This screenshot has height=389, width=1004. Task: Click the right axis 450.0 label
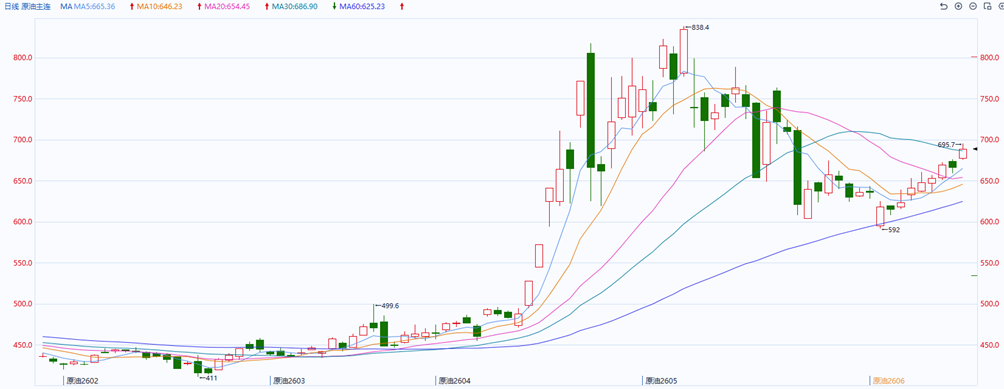(x=990, y=345)
